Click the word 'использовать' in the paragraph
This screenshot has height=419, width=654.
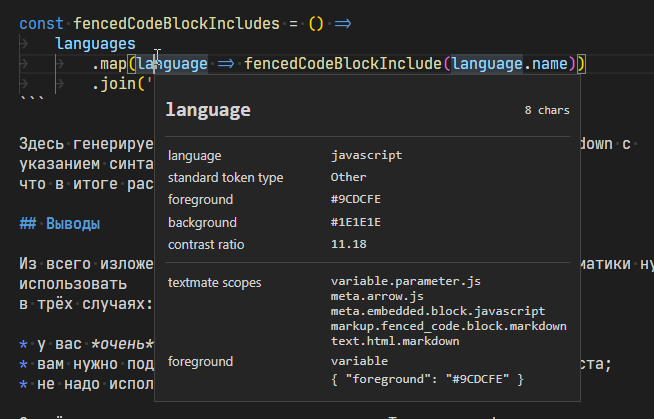[x=73, y=284]
